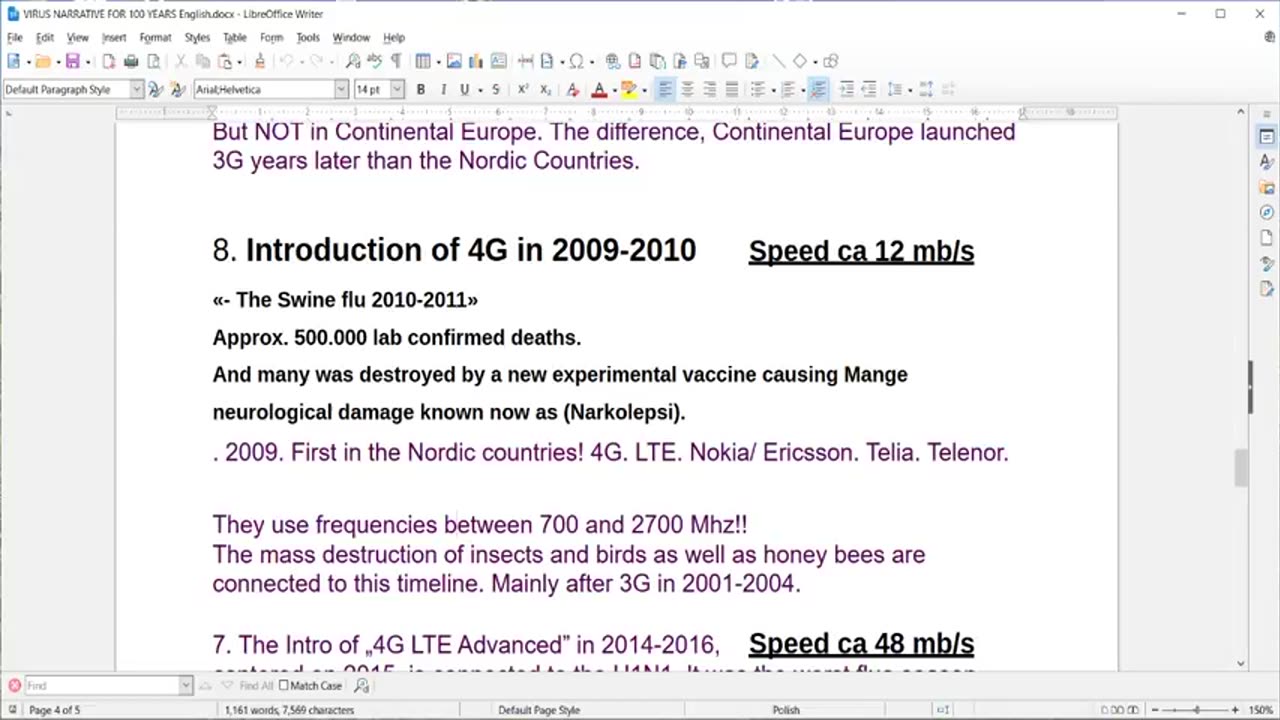Expand the paste options dropdown arrow
The height and width of the screenshot is (720, 1280).
point(240,61)
